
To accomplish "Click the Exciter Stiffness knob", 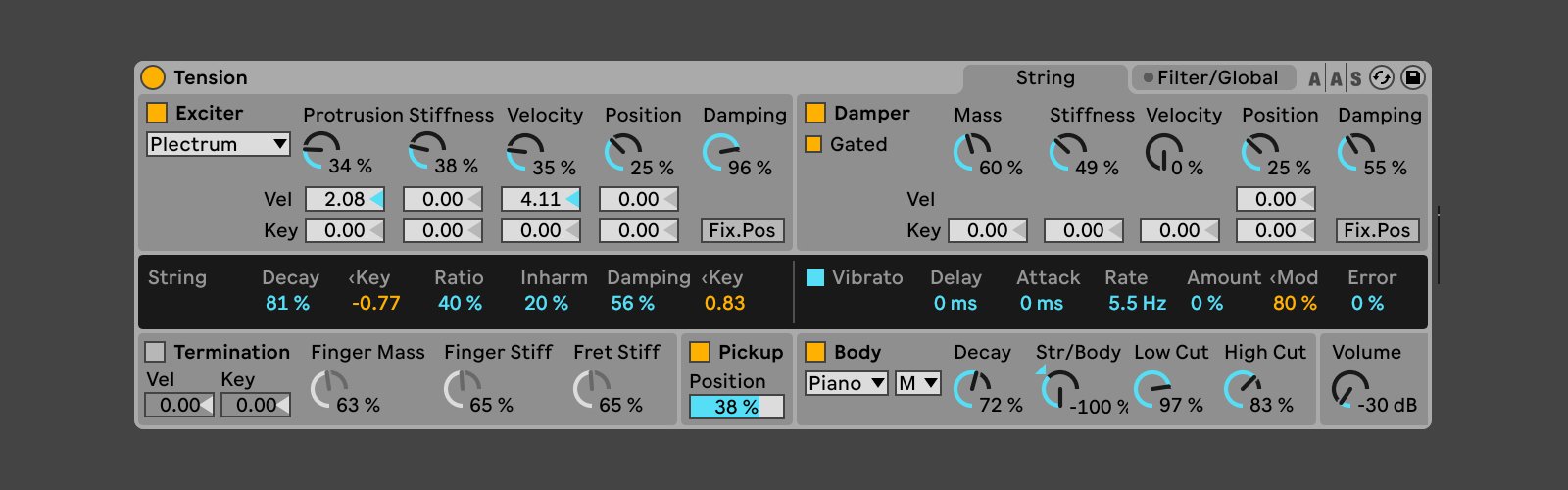I will pyautogui.click(x=426, y=150).
